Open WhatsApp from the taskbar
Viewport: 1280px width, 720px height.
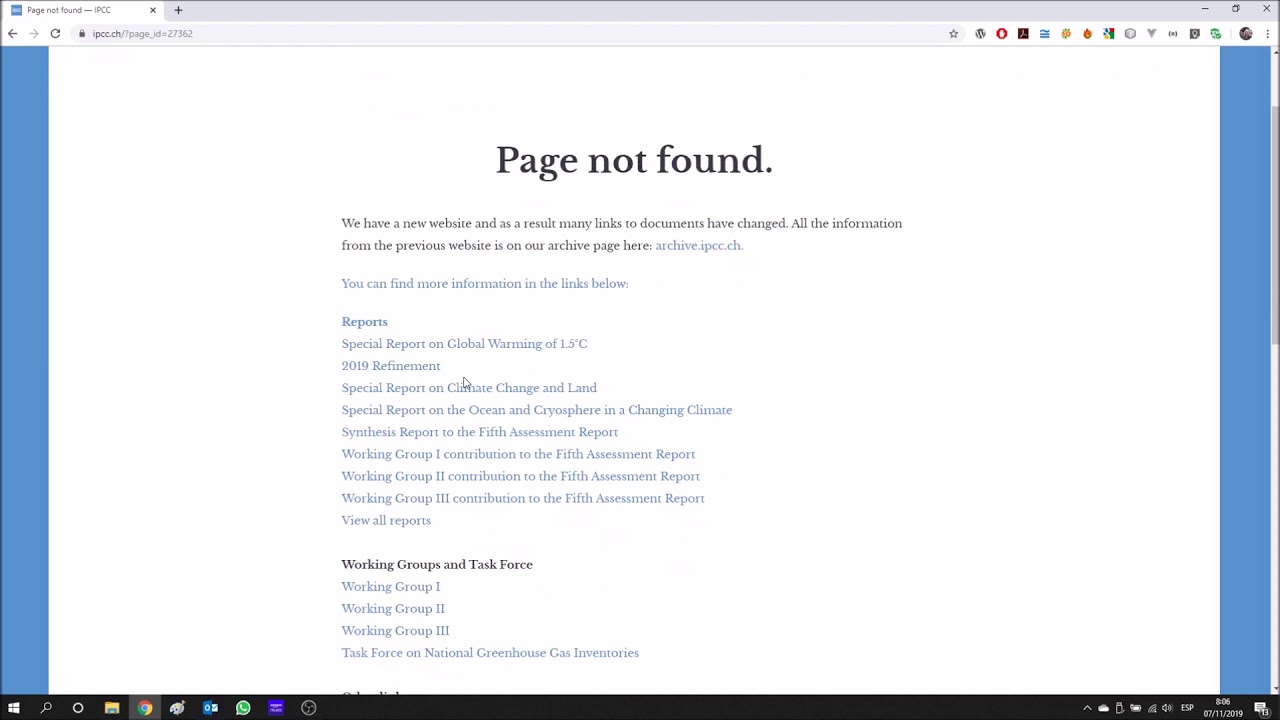pos(243,708)
